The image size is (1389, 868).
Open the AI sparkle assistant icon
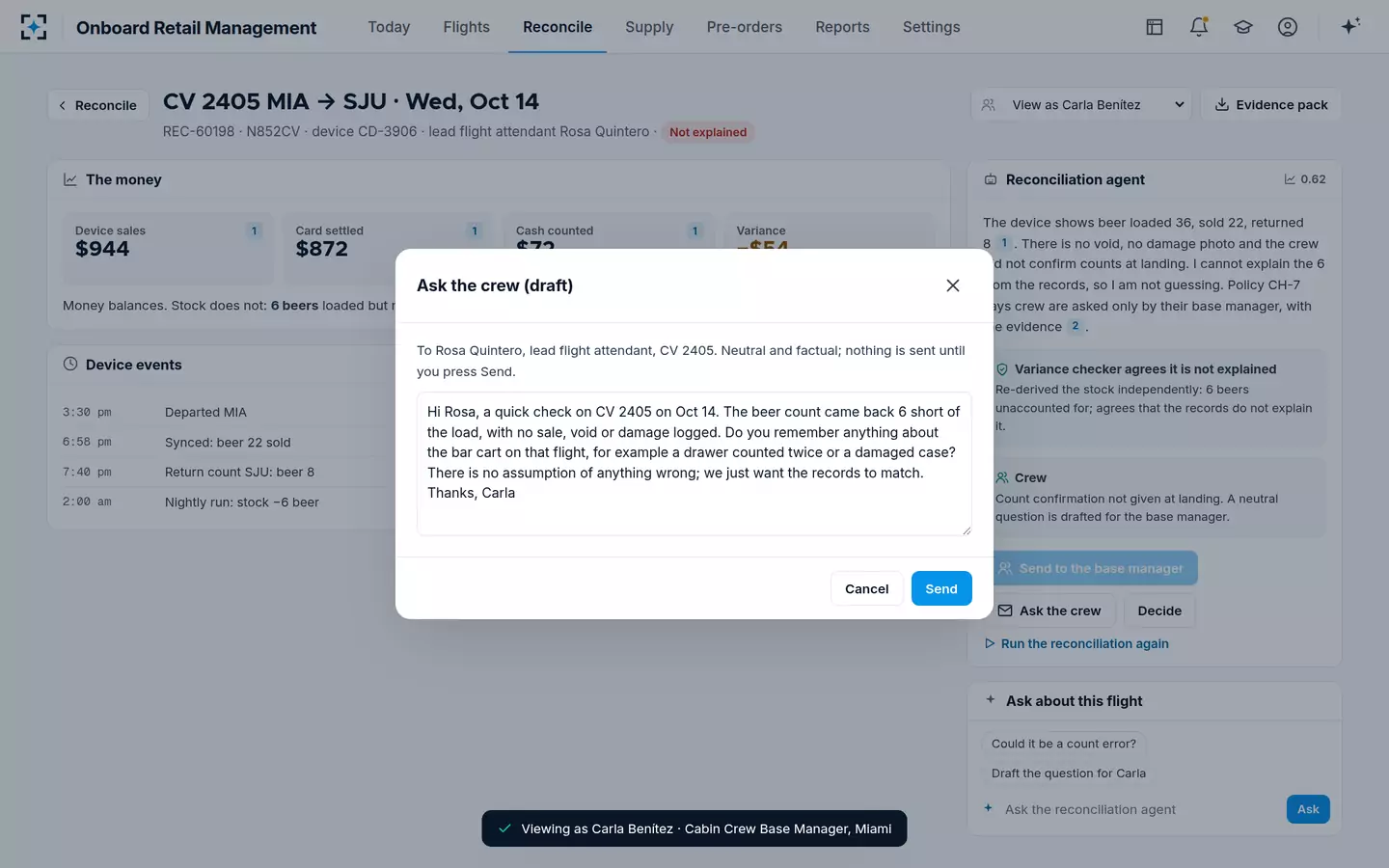pyautogui.click(x=1350, y=26)
